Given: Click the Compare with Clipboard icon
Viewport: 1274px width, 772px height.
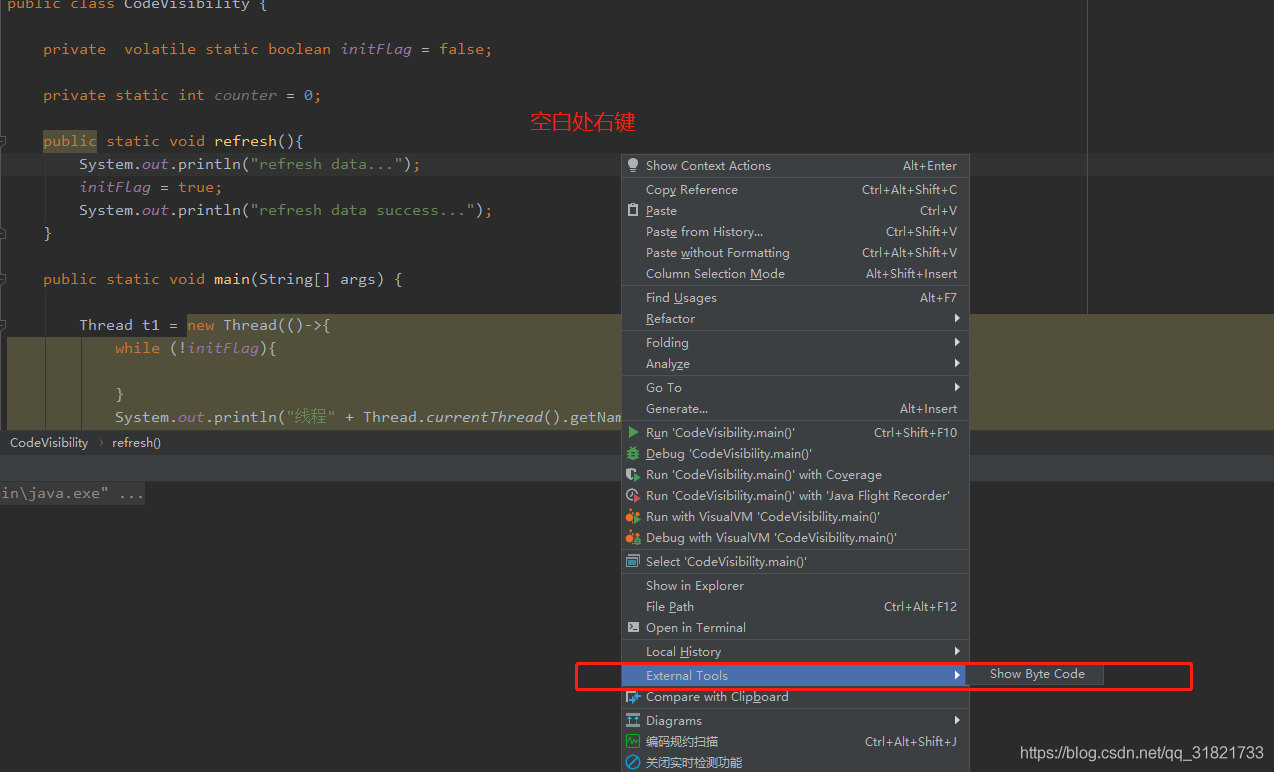Looking at the screenshot, I should point(633,697).
